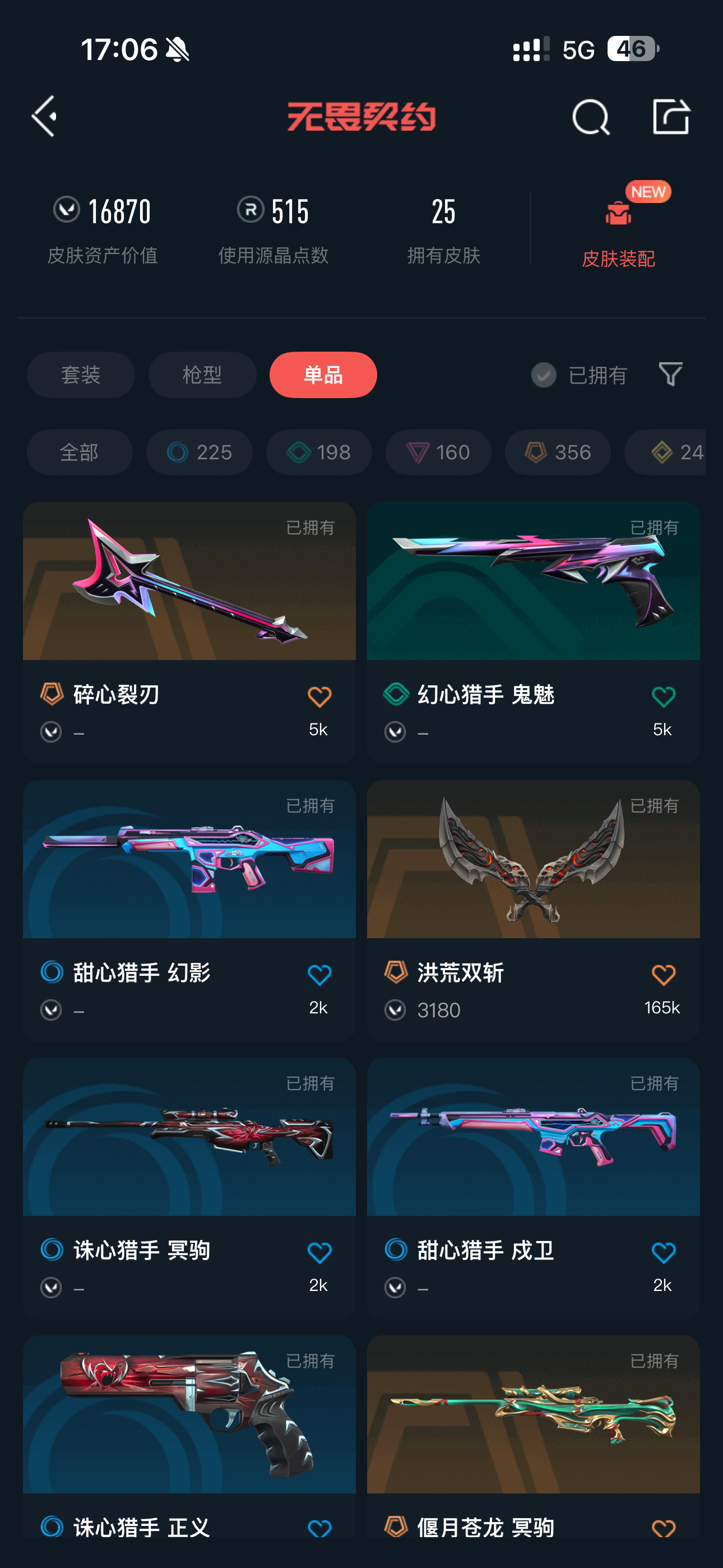
Task: Filter by green tier 198
Action: tap(319, 452)
